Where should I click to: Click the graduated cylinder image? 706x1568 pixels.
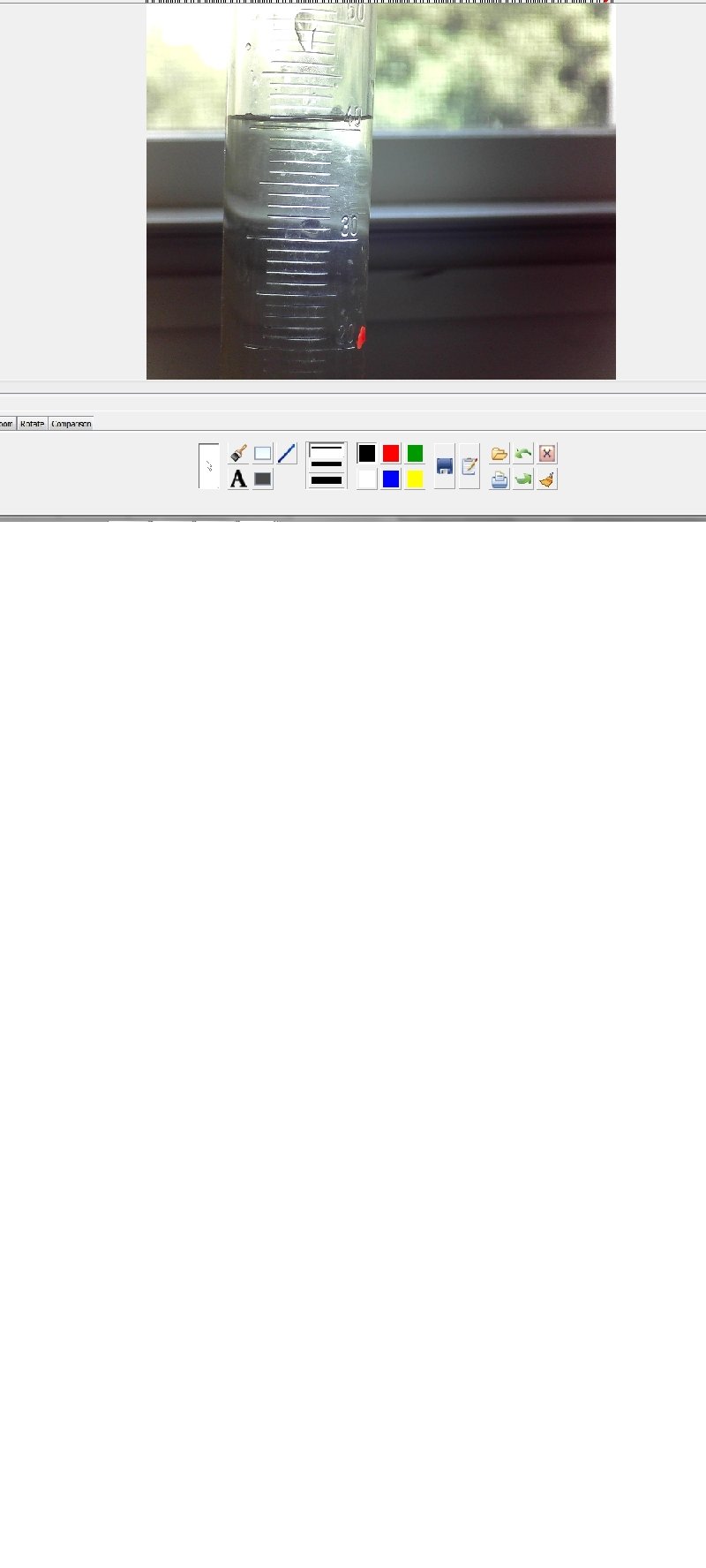click(381, 191)
